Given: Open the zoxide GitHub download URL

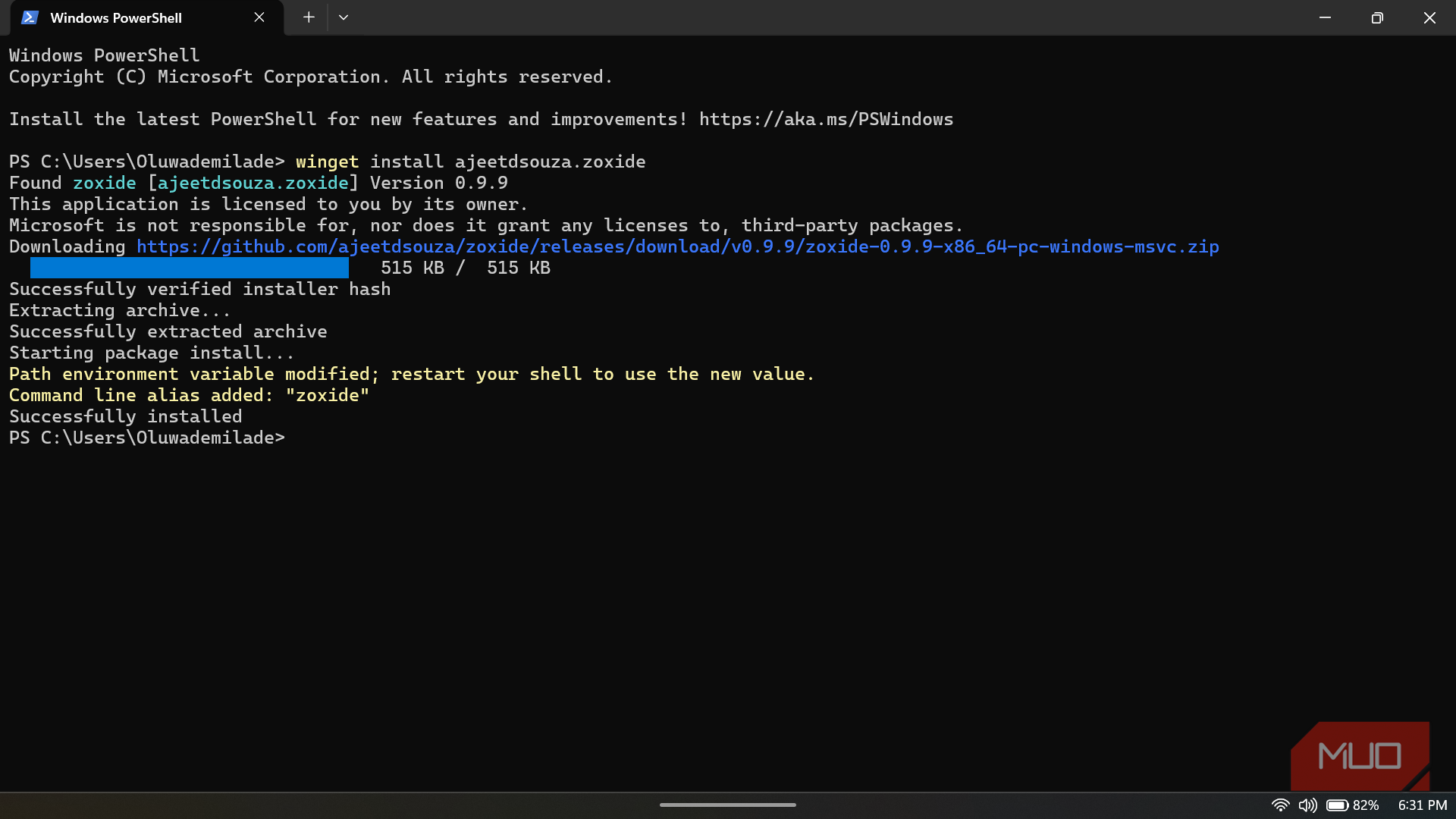Looking at the screenshot, I should point(678,246).
